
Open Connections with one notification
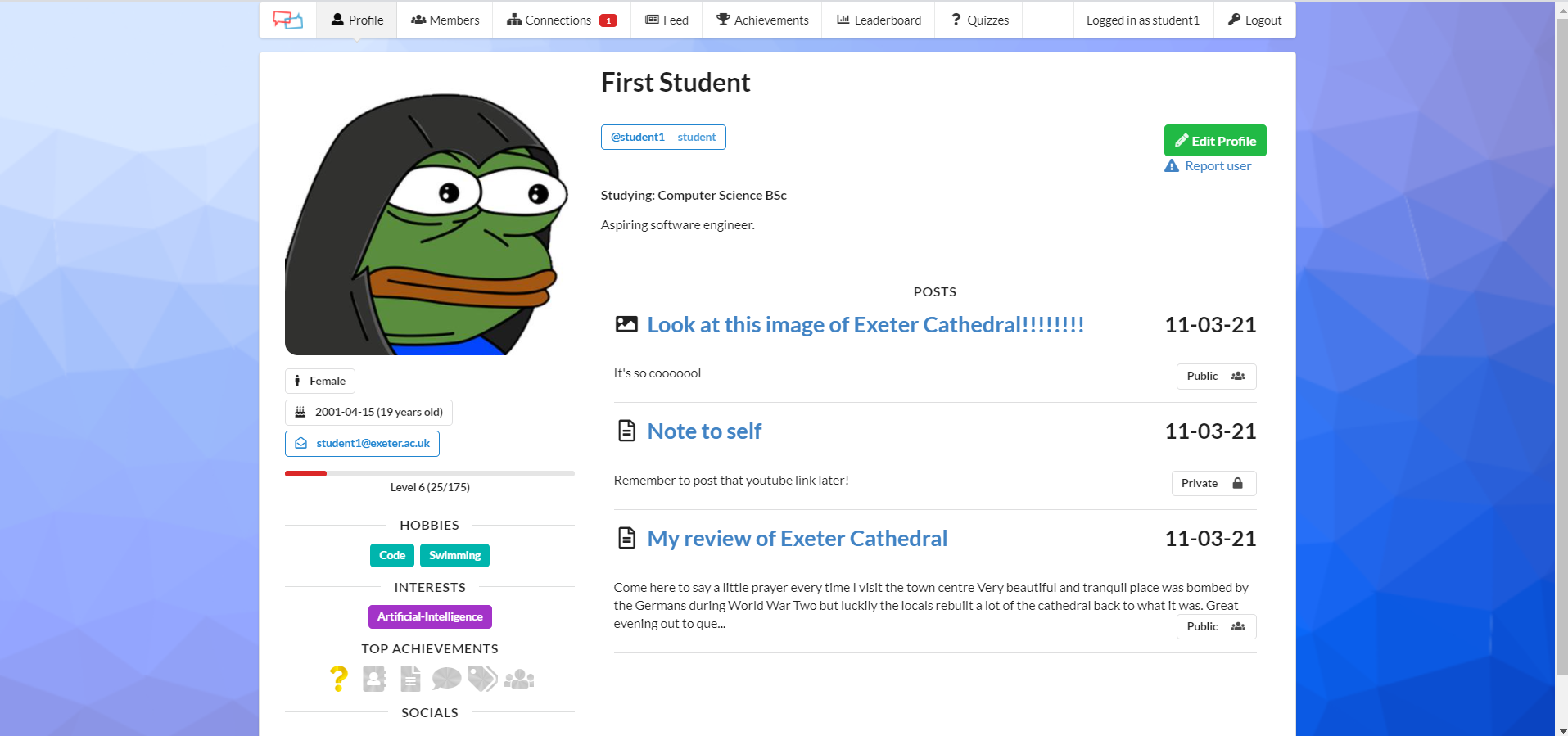(561, 20)
